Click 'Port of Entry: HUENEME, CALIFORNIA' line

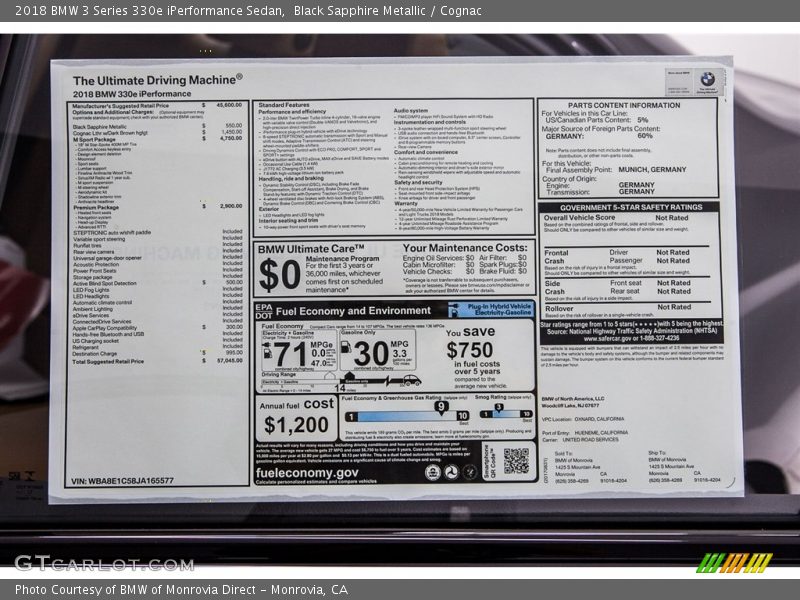tap(585, 433)
